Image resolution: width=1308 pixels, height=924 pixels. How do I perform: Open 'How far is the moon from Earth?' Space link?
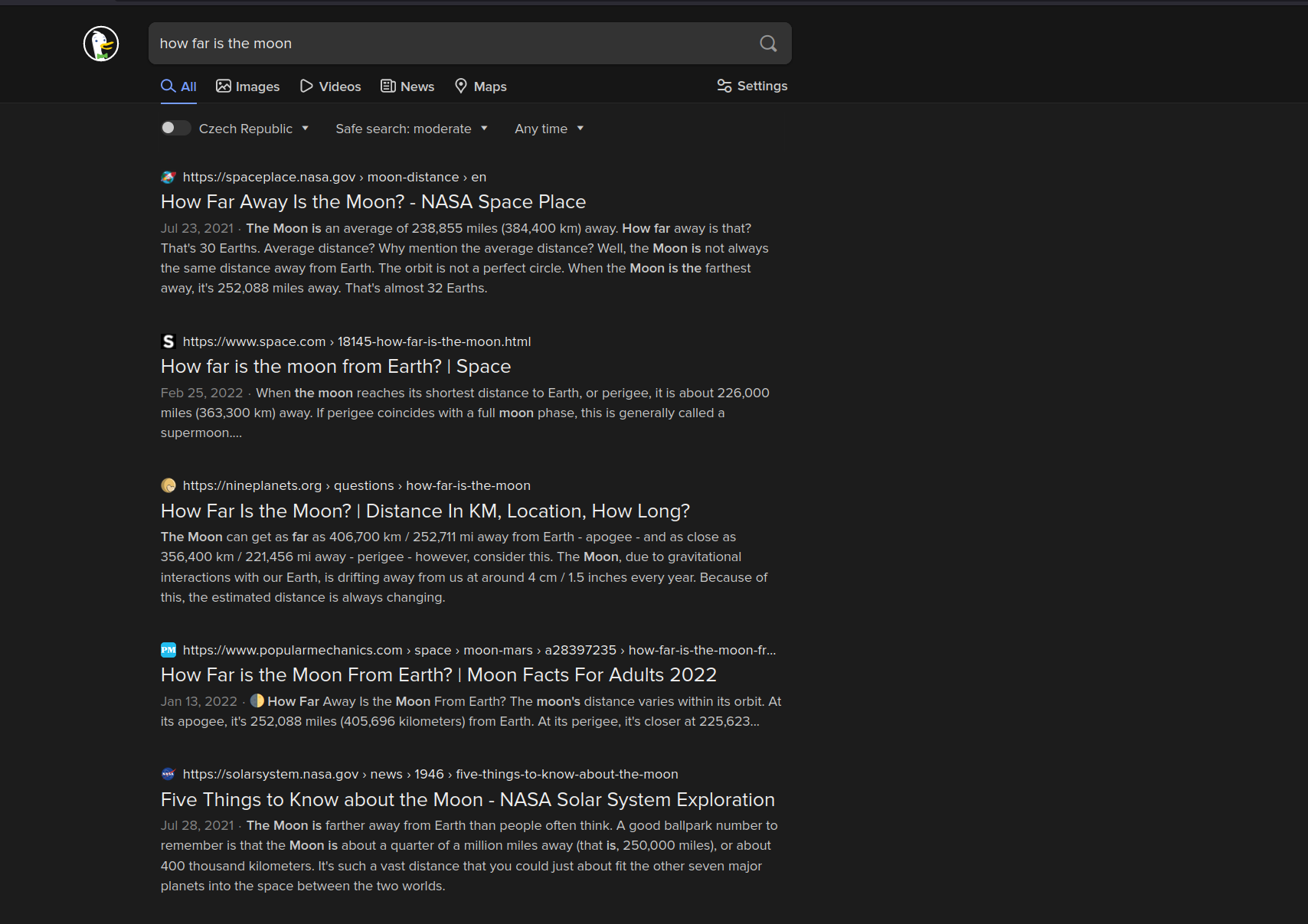335,367
